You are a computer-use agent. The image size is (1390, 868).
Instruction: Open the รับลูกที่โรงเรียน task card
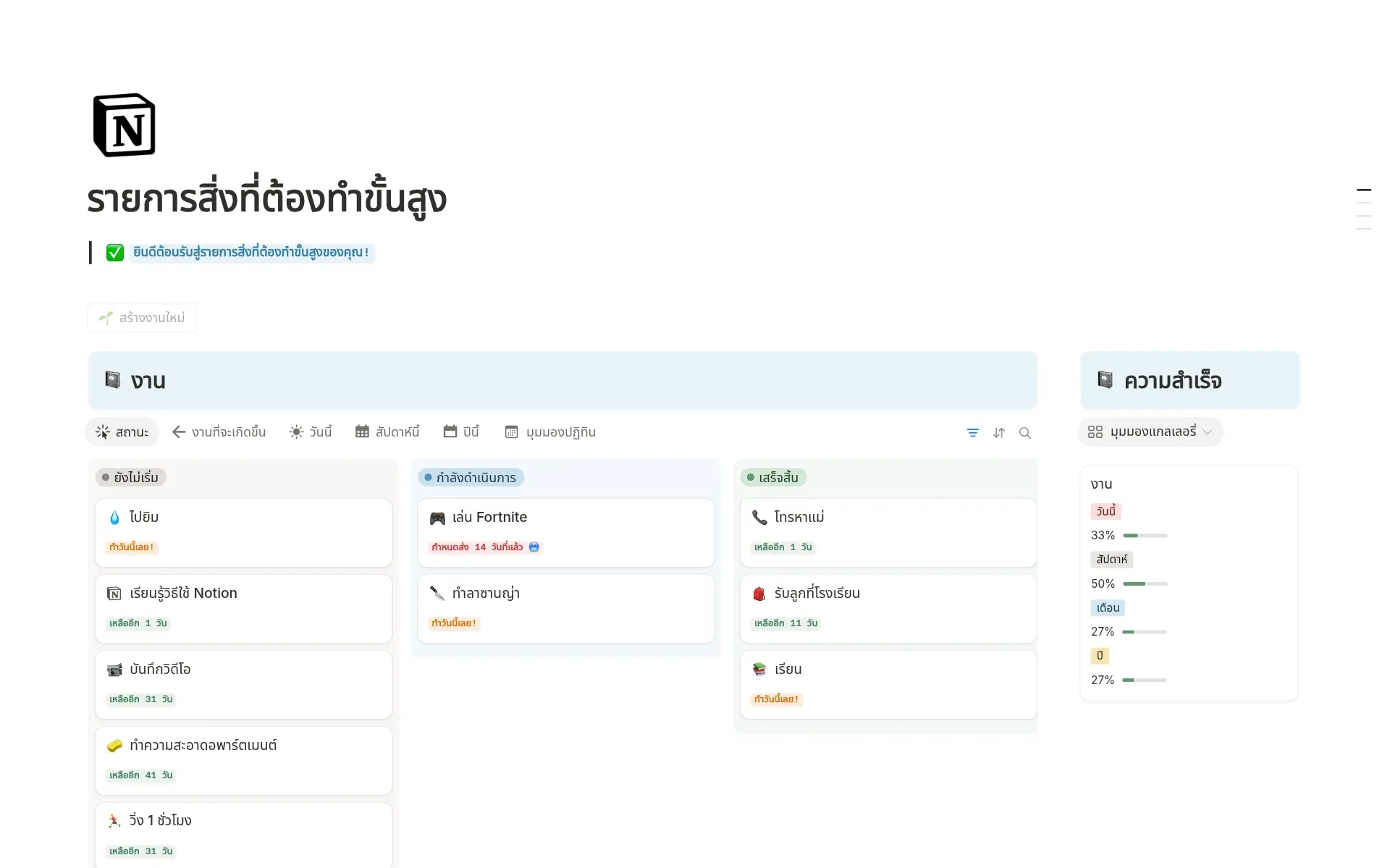click(x=888, y=609)
